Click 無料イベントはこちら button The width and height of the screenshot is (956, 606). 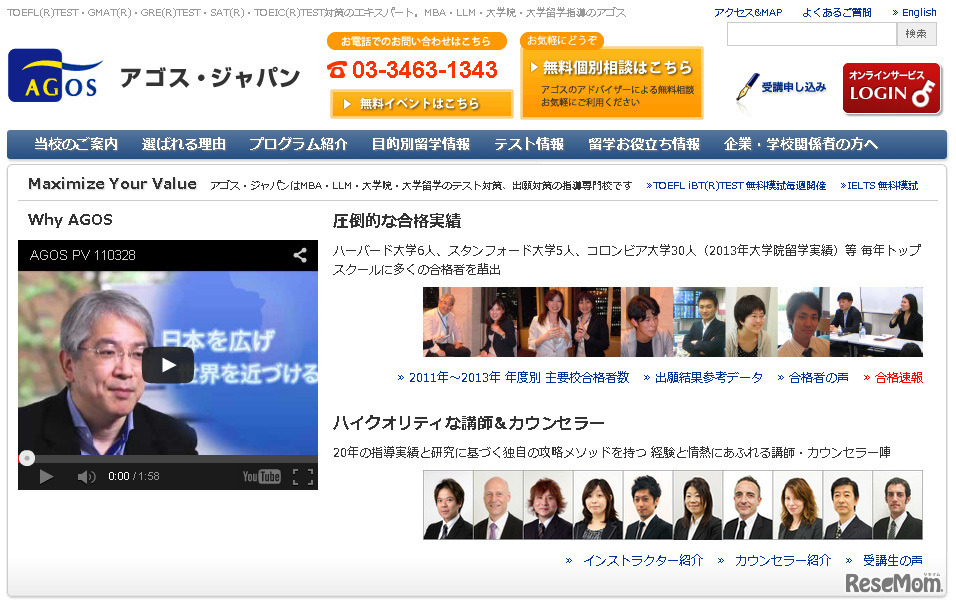coord(421,104)
